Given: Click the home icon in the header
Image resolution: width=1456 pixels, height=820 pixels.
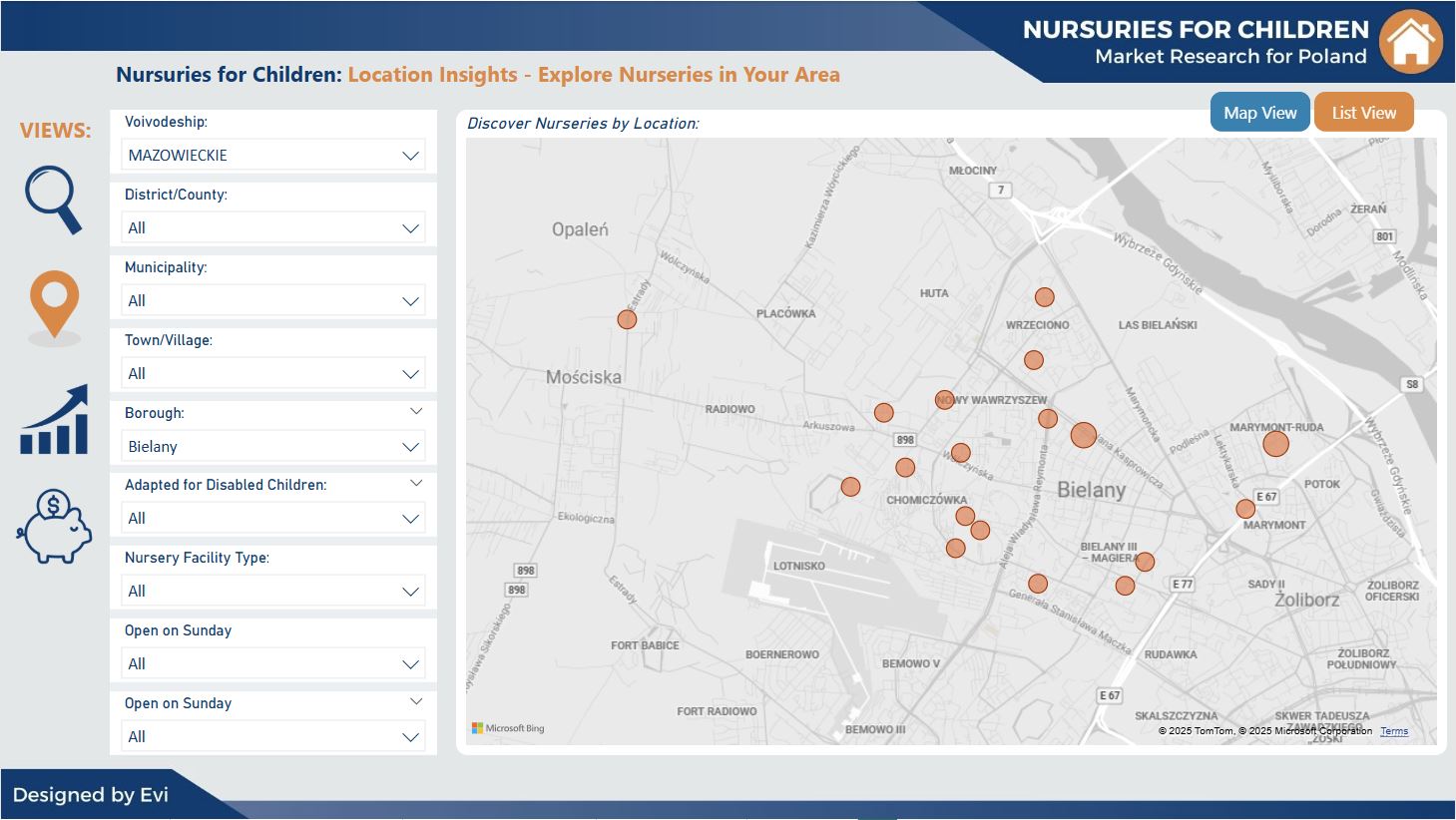Looking at the screenshot, I should click(x=1411, y=42).
